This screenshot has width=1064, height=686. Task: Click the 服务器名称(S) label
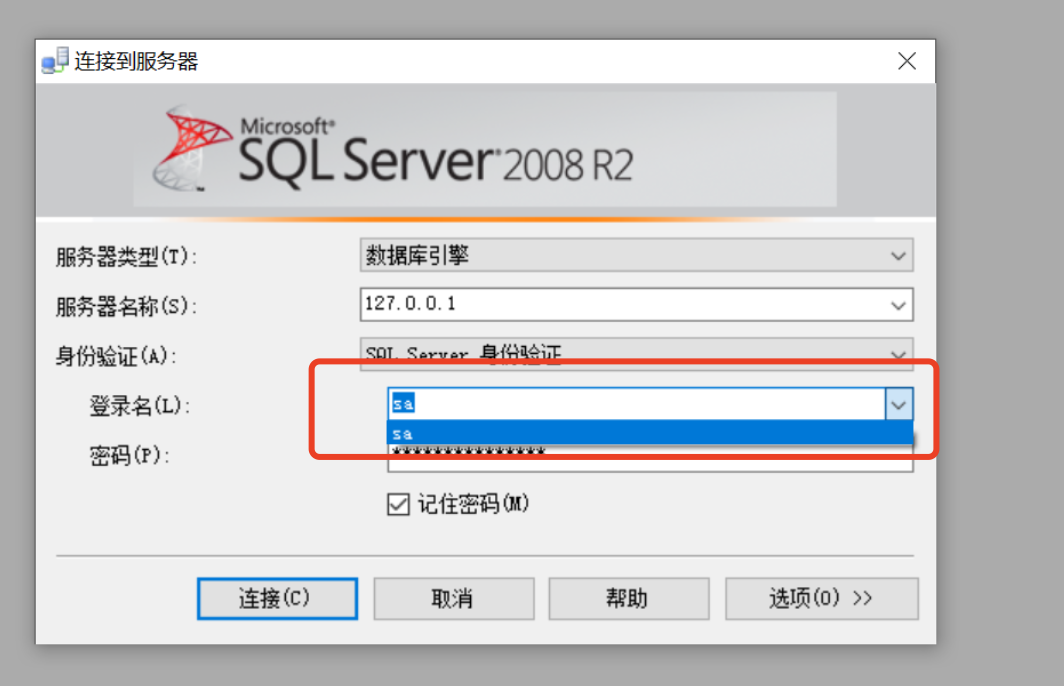(x=126, y=306)
